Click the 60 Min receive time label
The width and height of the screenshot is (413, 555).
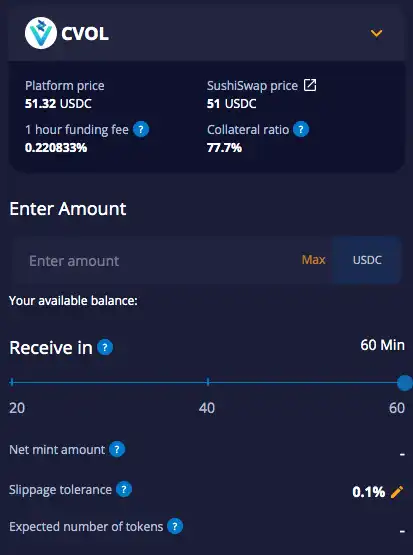[382, 345]
